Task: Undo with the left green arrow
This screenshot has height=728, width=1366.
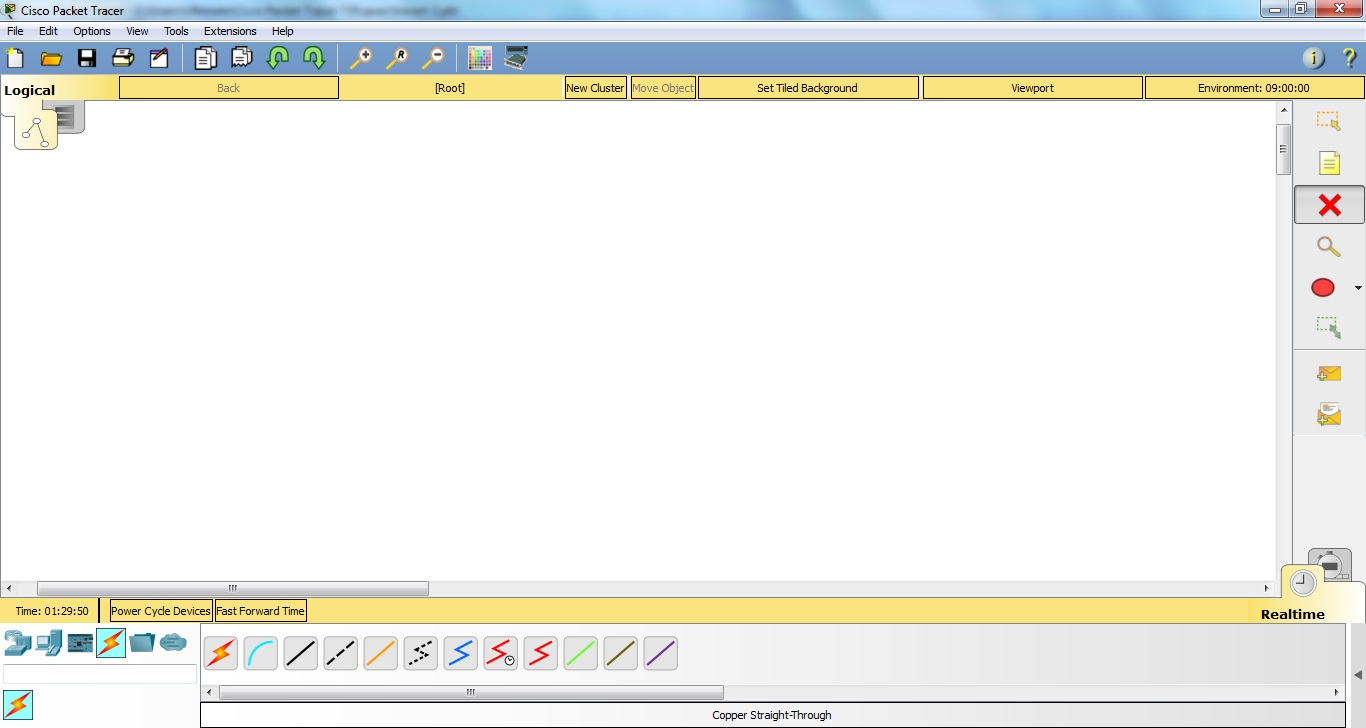Action: (278, 58)
